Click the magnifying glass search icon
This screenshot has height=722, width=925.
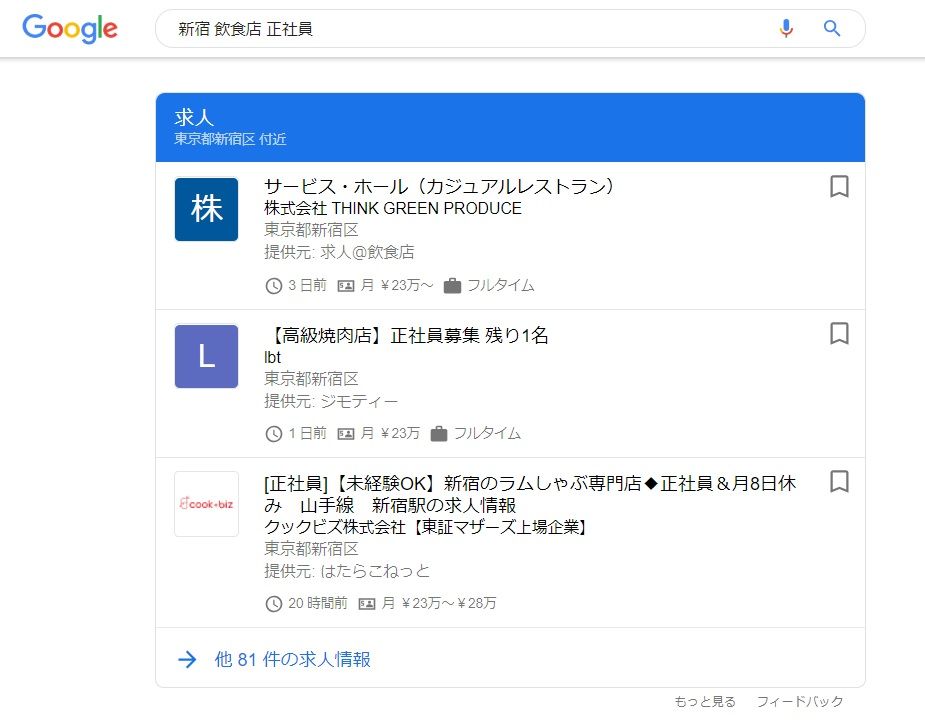click(832, 29)
